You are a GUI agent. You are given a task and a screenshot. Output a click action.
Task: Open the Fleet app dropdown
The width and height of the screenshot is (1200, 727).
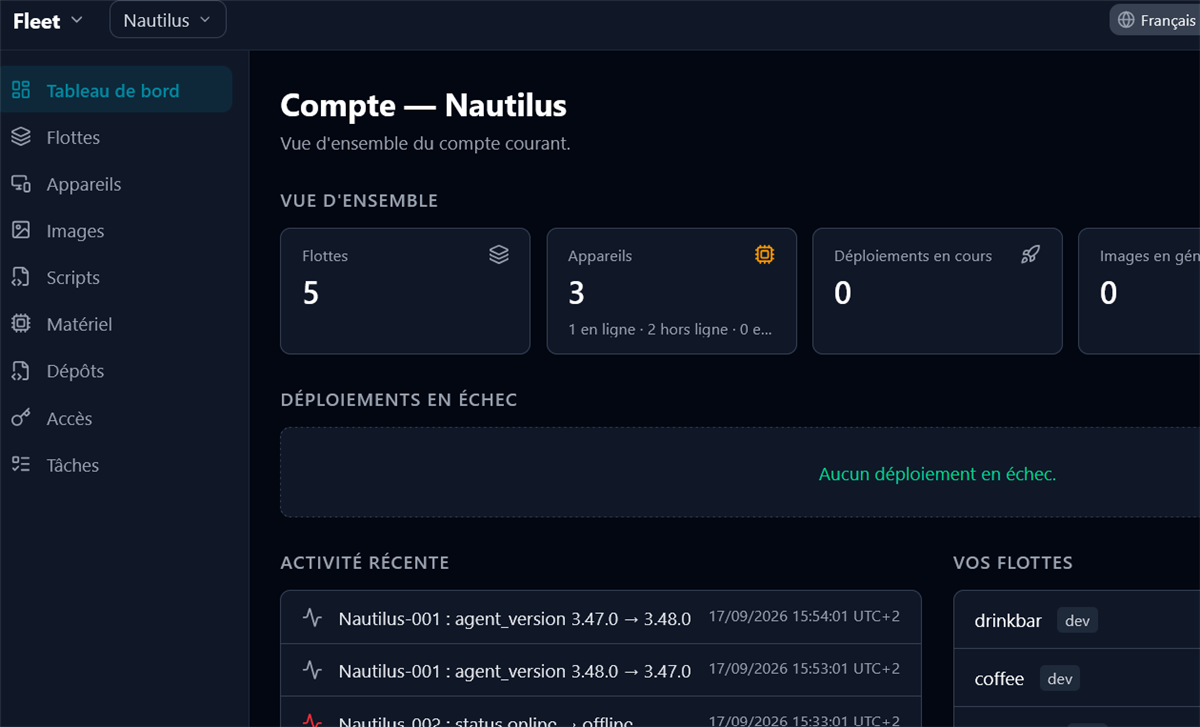(x=48, y=20)
